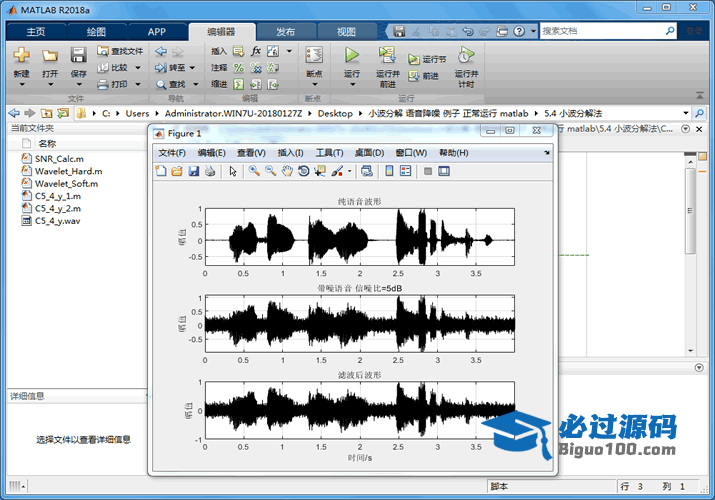Viewport: 715px width, 500px height.
Task: Select file SNR_Calc.m
Action: (x=59, y=159)
